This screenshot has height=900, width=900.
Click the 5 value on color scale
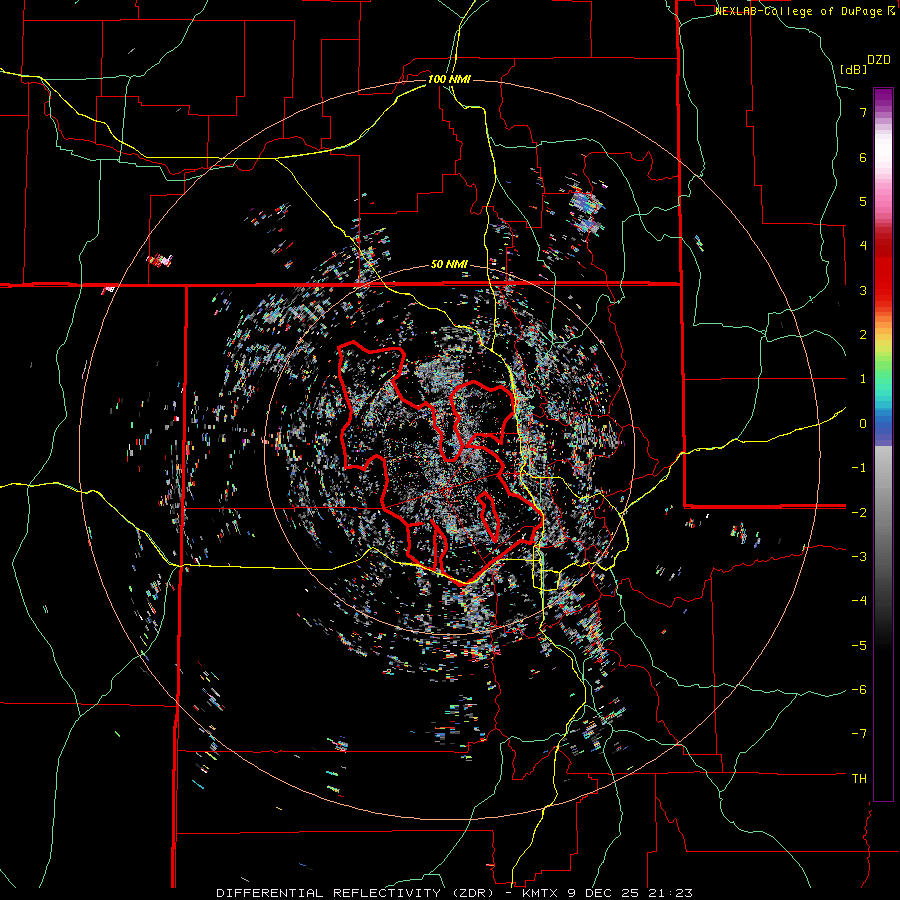[863, 201]
